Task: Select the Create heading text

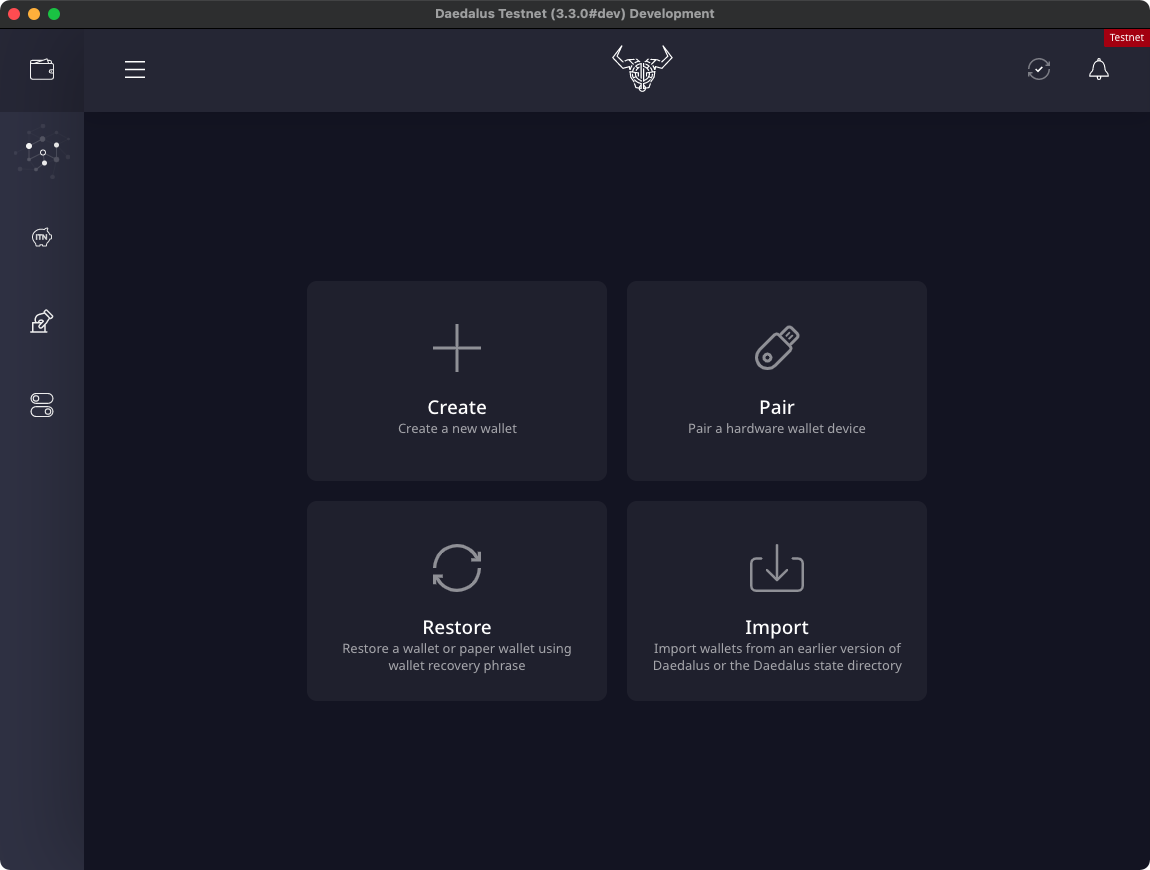Action: coord(457,407)
